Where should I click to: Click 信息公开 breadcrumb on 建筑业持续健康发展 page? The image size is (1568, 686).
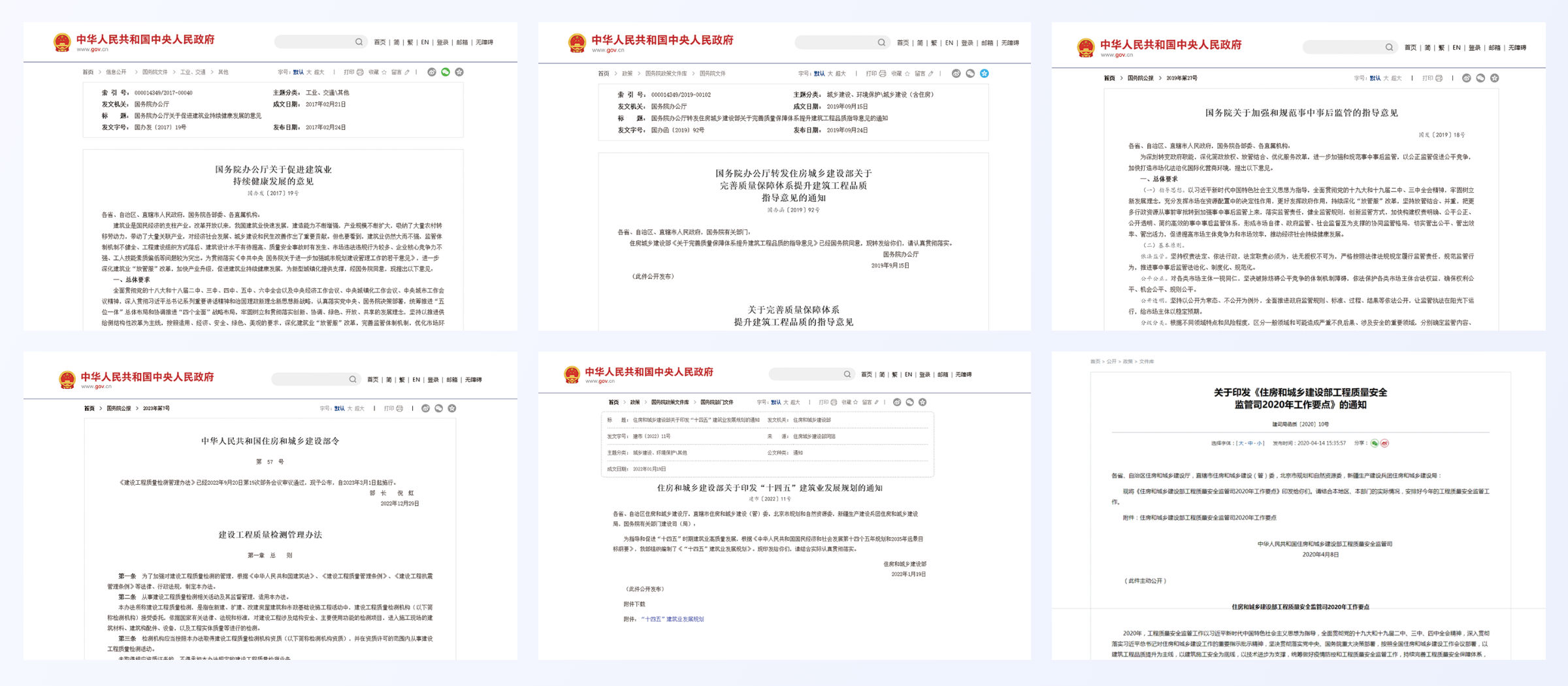coord(116,72)
